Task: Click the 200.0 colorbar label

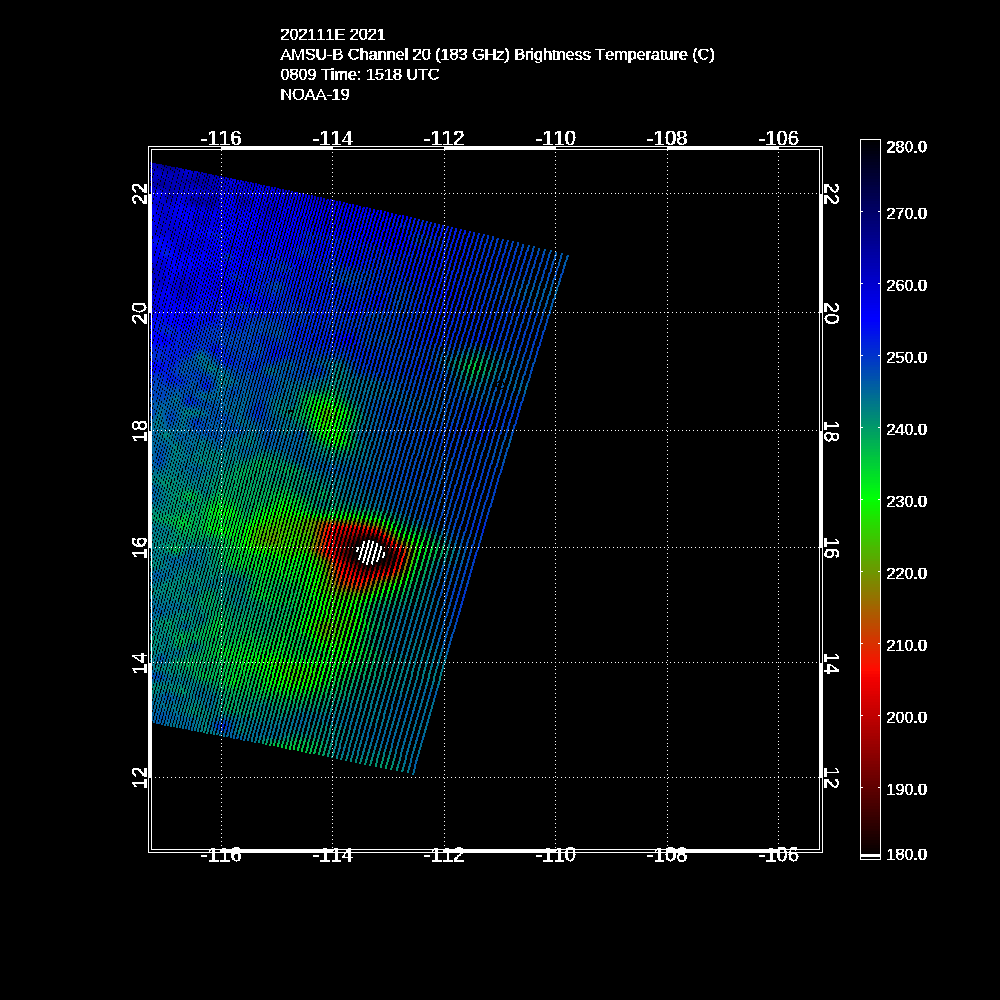Action: (906, 718)
